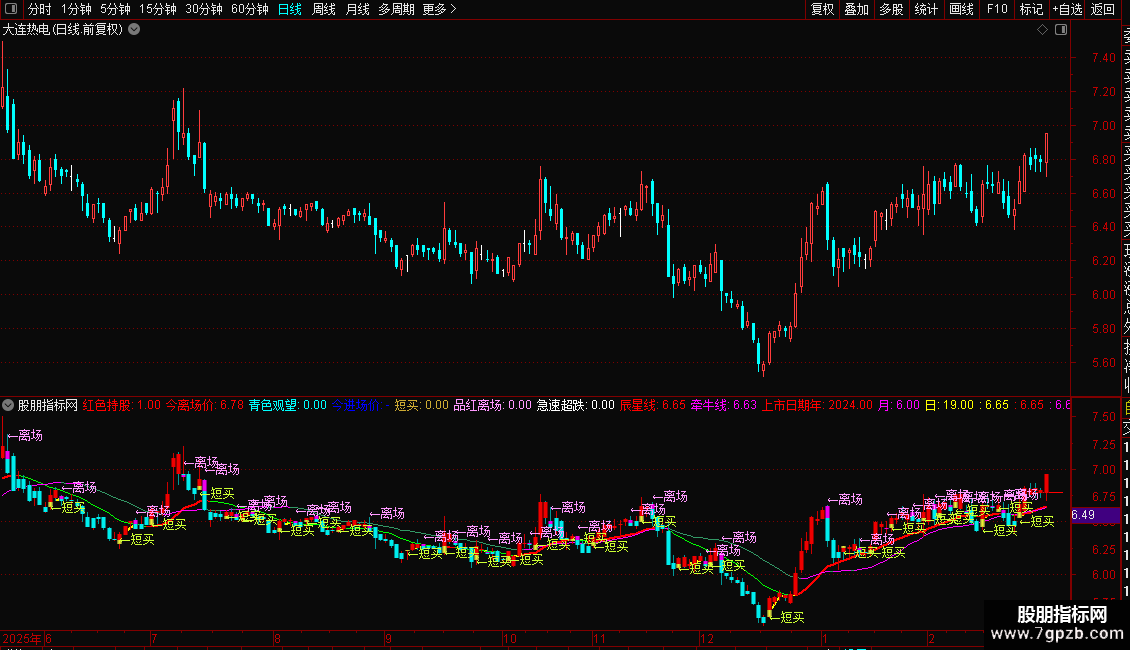Select the 60分钟 period tab

pyautogui.click(x=250, y=9)
